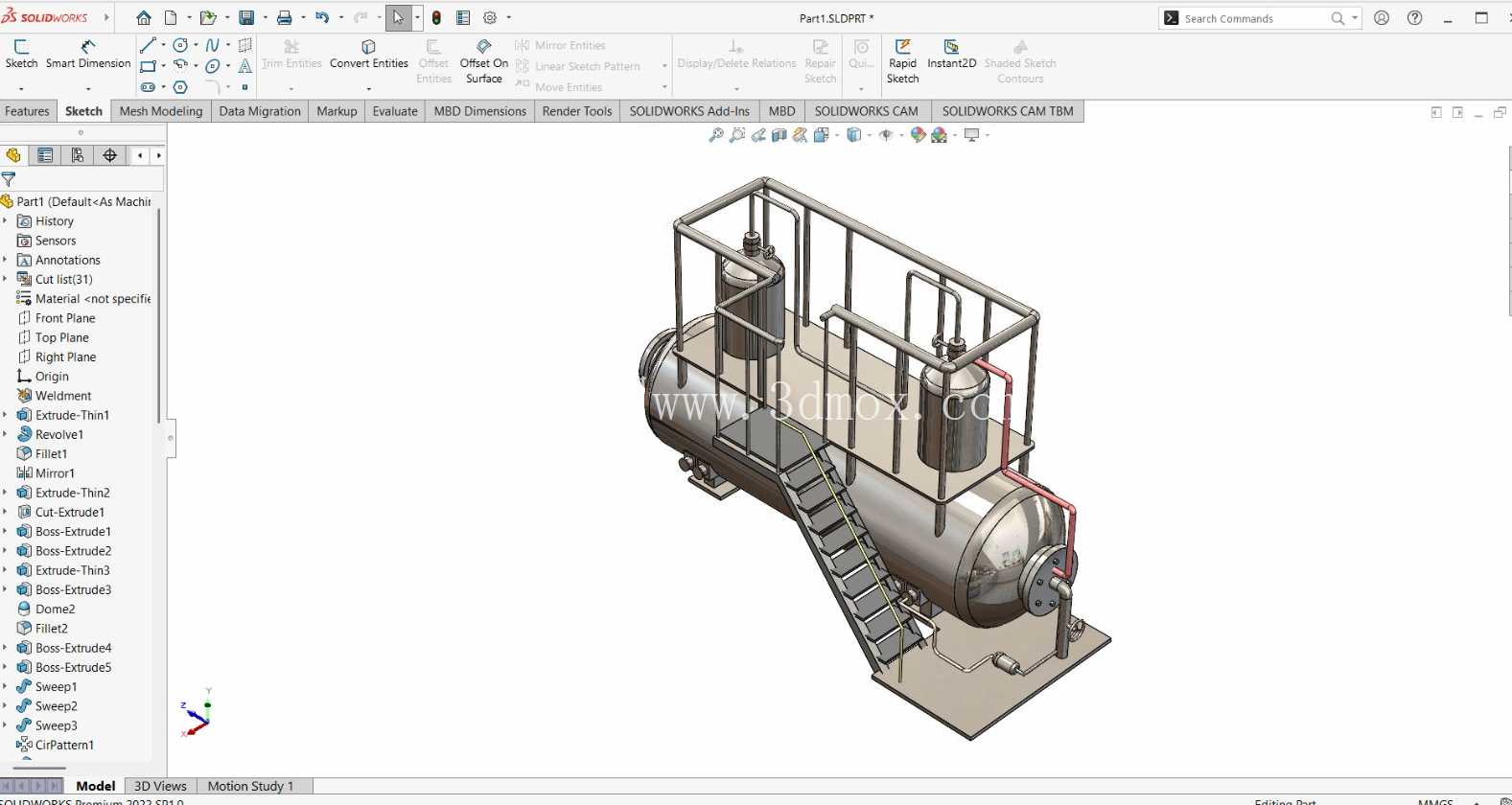Click Zoom to Fit in heads-up toolbar

tap(715, 135)
